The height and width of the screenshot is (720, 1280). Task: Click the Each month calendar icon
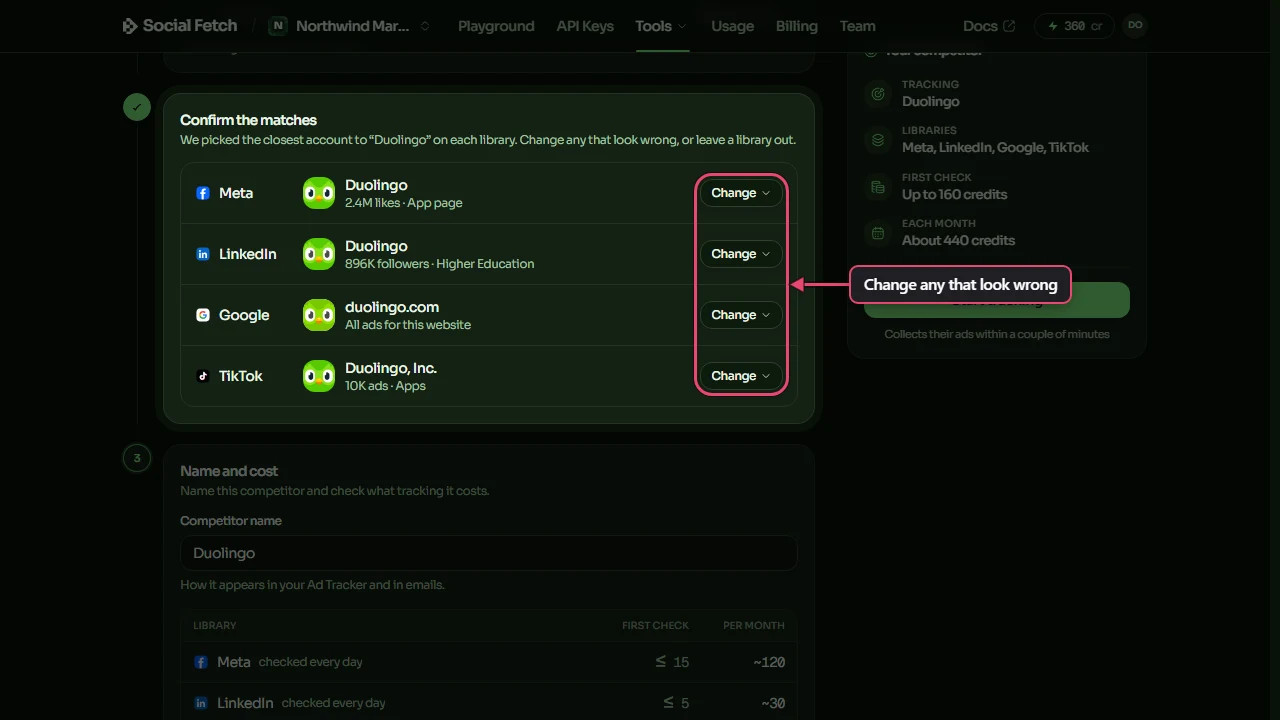878,233
